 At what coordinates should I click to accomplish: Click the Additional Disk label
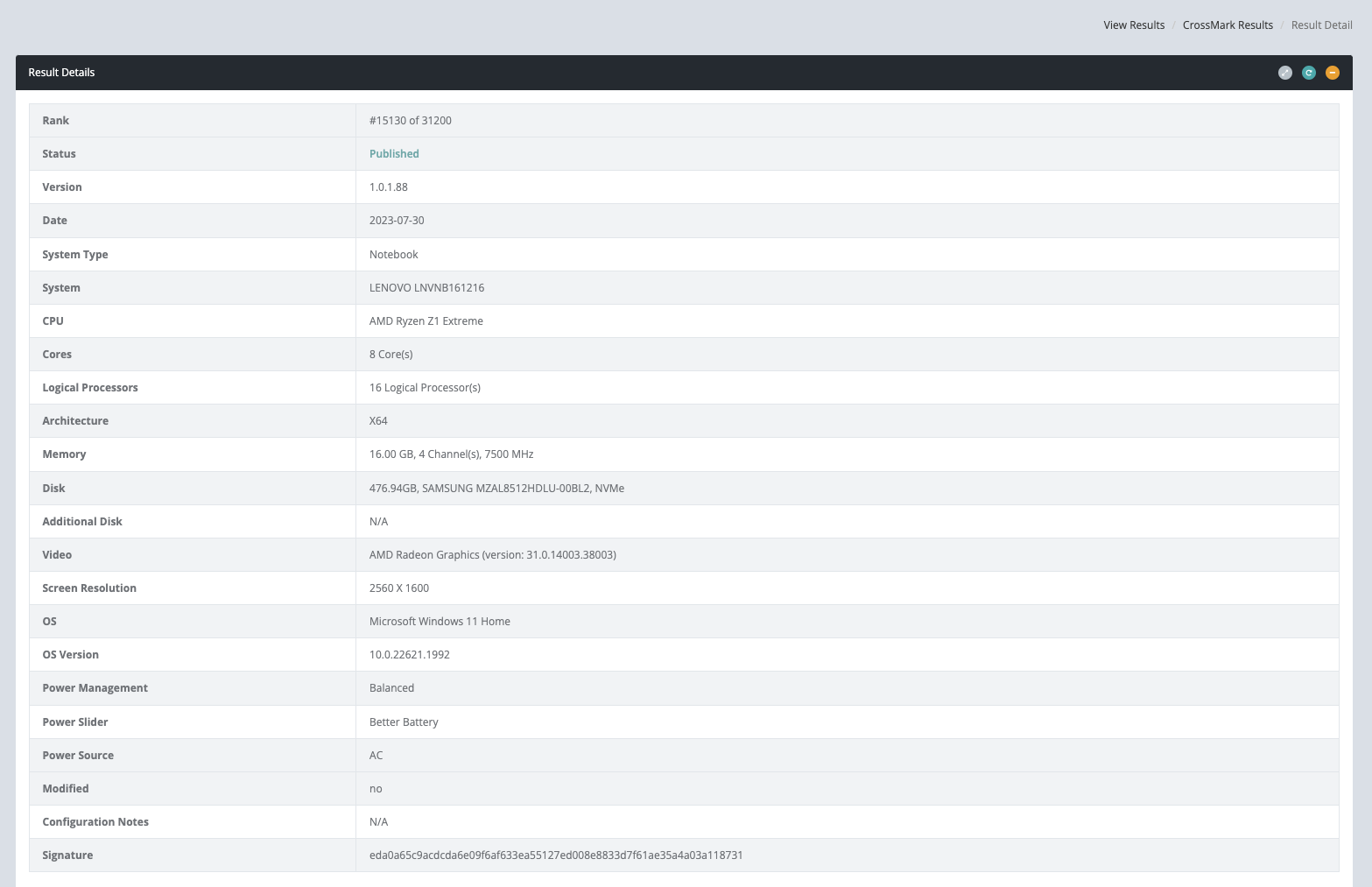(82, 522)
